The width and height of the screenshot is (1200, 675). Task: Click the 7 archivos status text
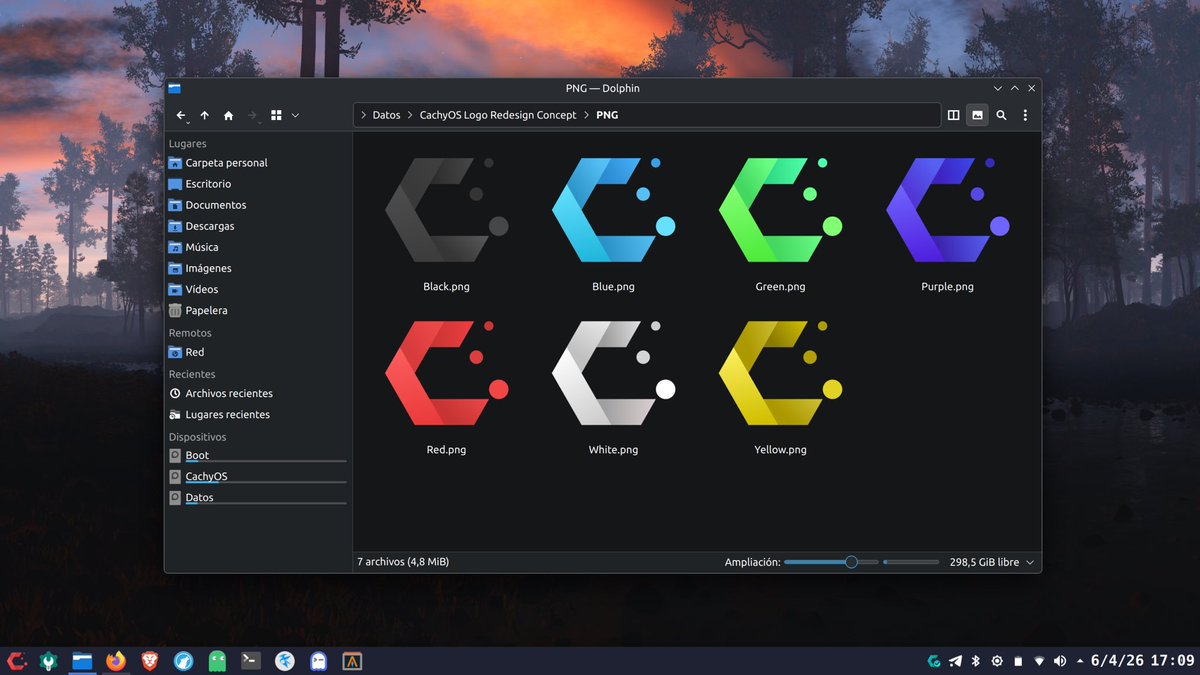(403, 562)
